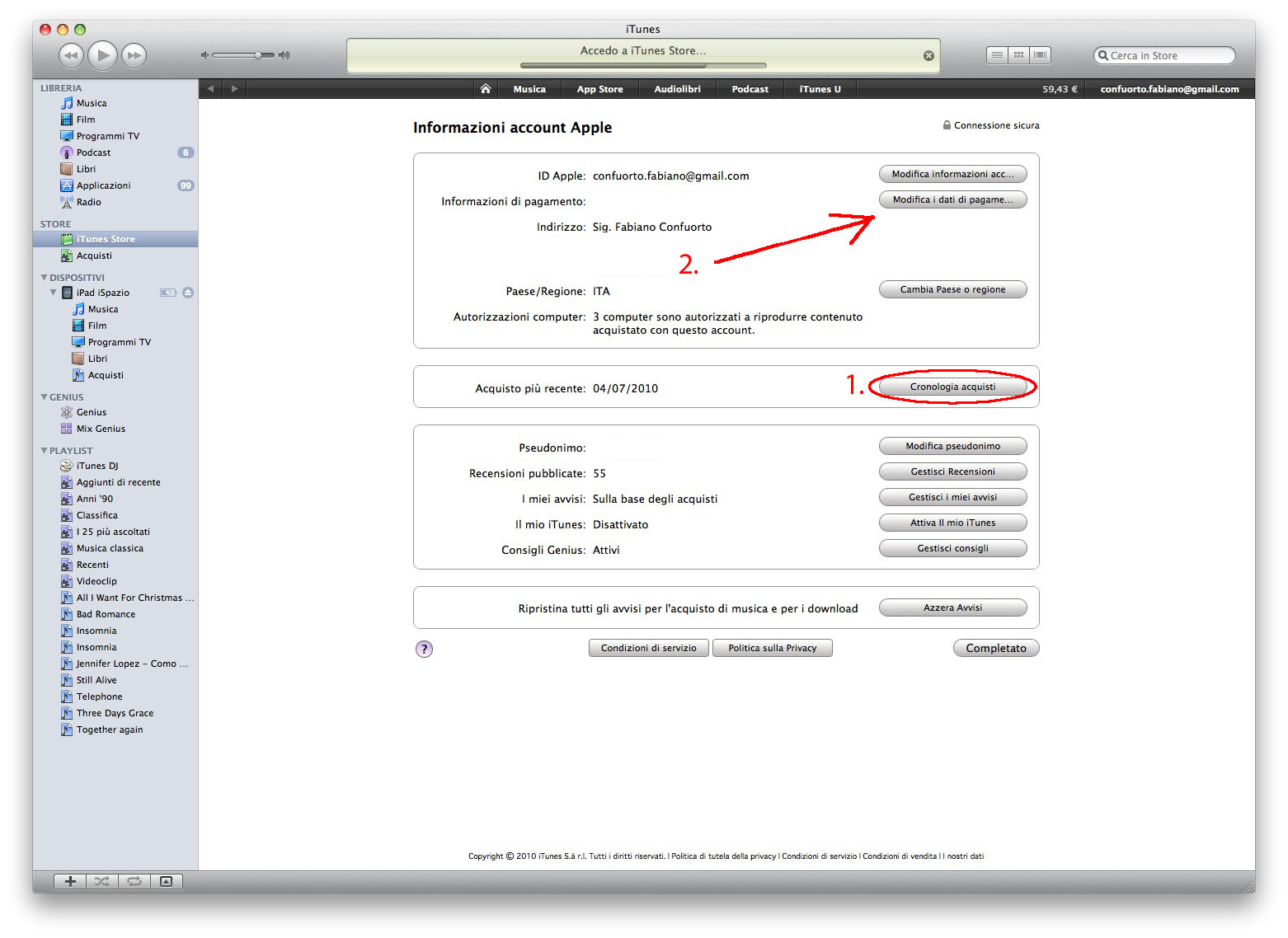Click Gestisci i miei avvisi button
The height and width of the screenshot is (938, 1288).
click(952, 497)
